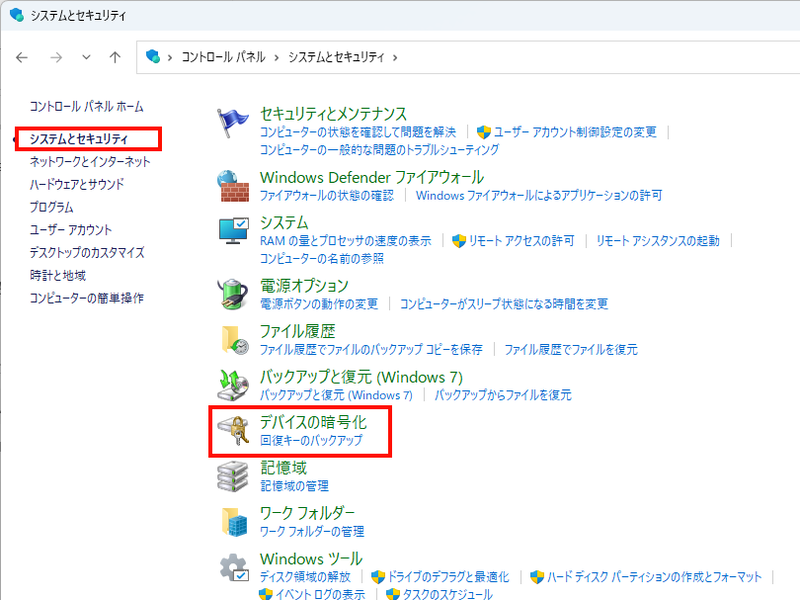Click the デバイスの暗号化 padlock icon
This screenshot has width=800, height=600.
click(234, 431)
